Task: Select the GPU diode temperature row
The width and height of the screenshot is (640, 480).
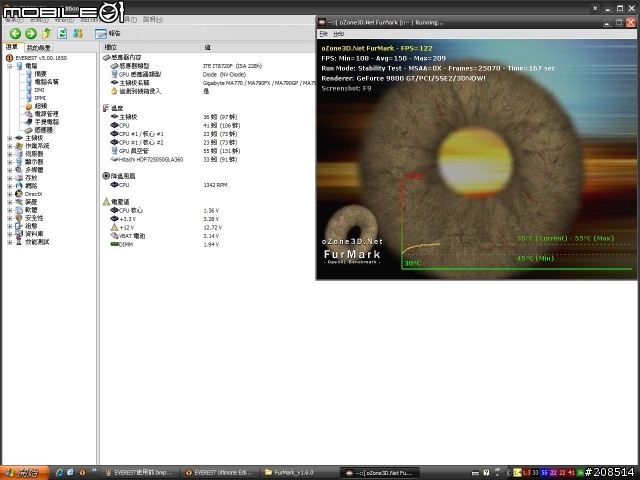Action: pos(208,151)
